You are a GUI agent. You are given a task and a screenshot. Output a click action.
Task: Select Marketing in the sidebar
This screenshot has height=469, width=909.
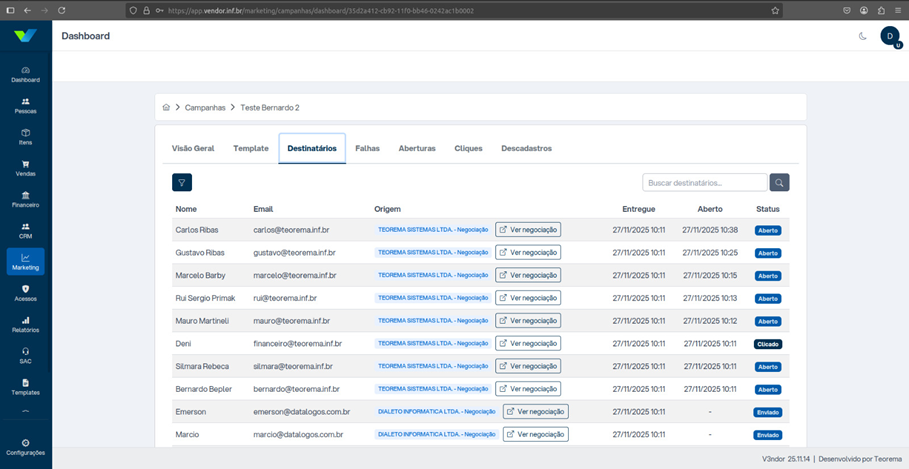click(x=26, y=262)
